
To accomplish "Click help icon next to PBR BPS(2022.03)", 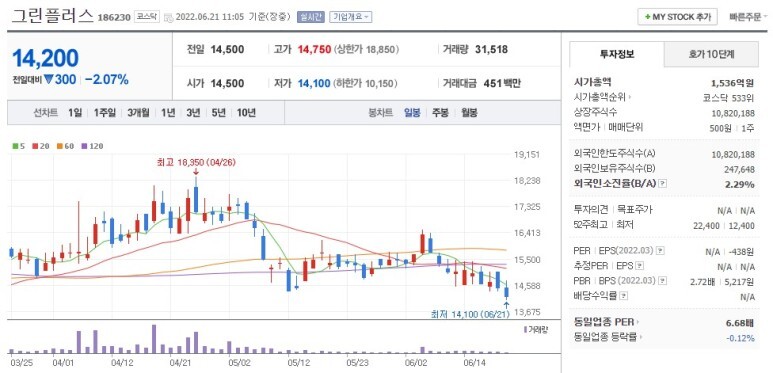I will click(x=662, y=281).
